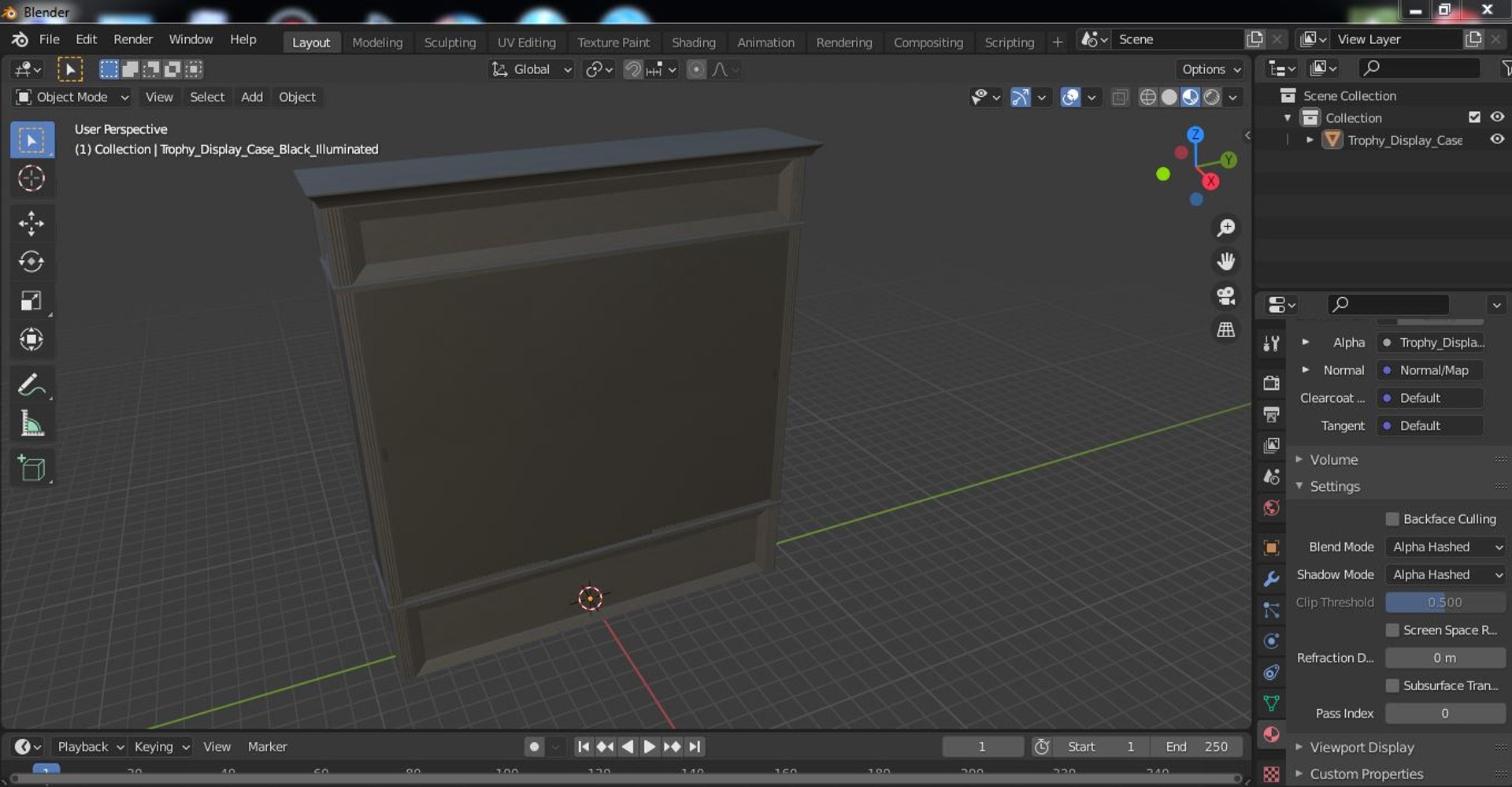
Task: Click the Alpha Trophy_Displa... socket button
Action: [1430, 343]
